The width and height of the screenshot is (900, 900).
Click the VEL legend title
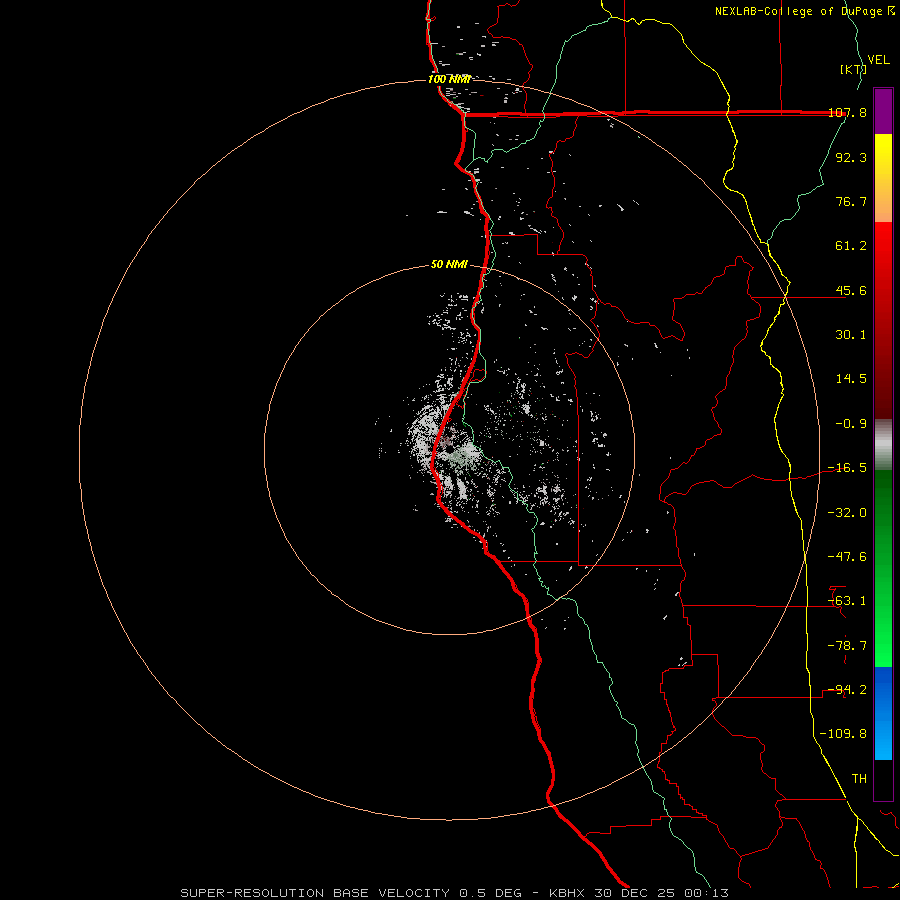click(878, 60)
